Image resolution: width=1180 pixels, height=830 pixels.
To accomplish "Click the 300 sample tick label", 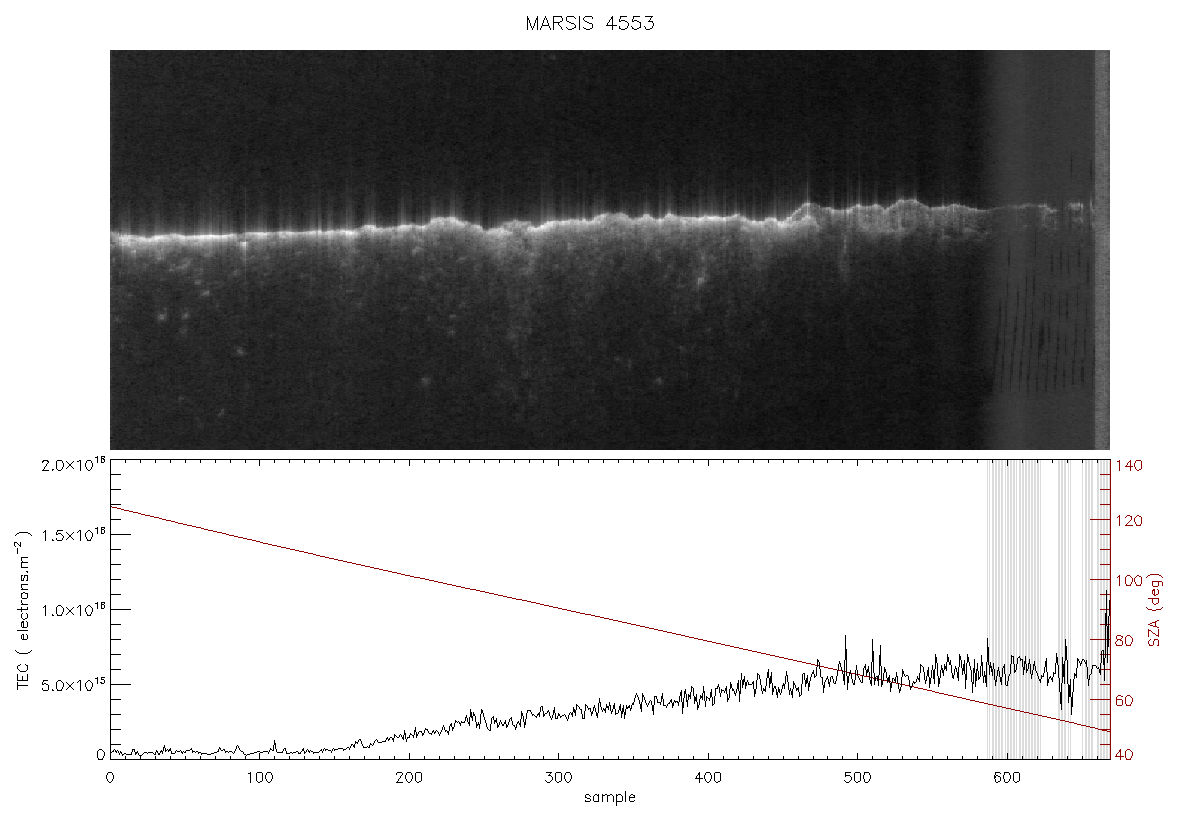I will [558, 777].
